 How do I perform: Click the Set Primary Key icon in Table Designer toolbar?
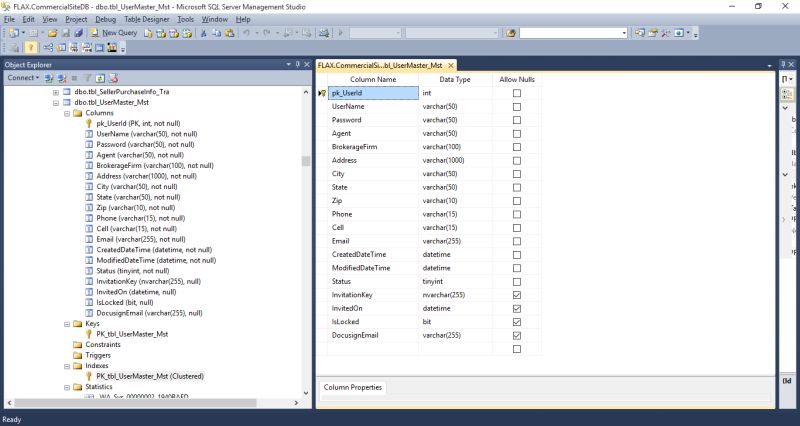click(x=31, y=48)
